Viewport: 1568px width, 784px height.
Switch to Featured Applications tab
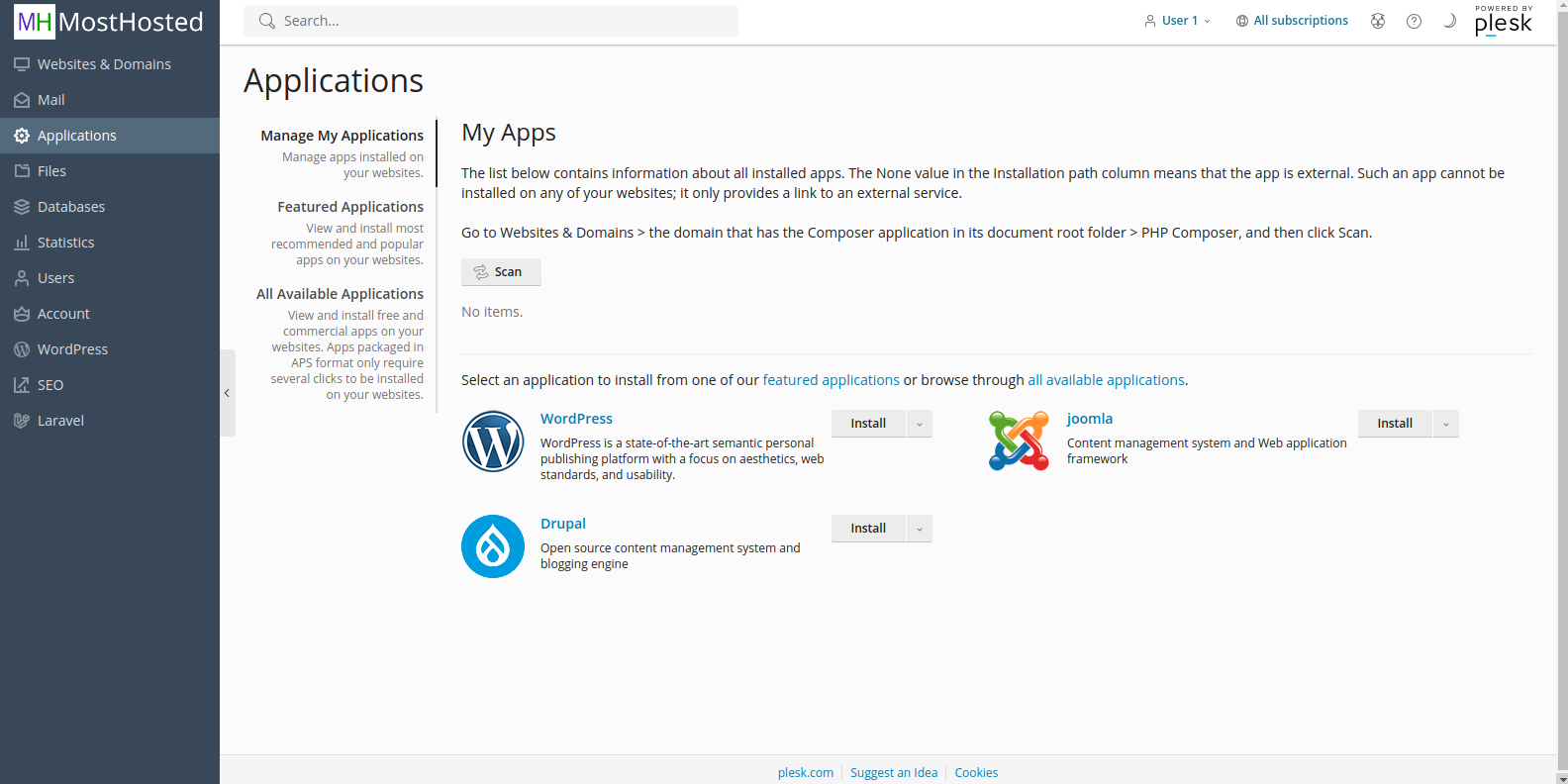pos(350,207)
